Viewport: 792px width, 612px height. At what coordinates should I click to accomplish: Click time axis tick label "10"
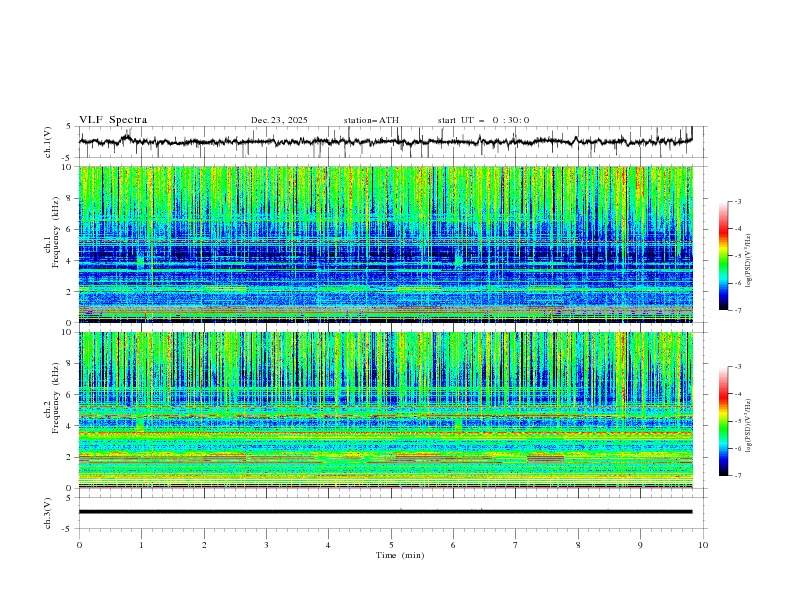703,545
